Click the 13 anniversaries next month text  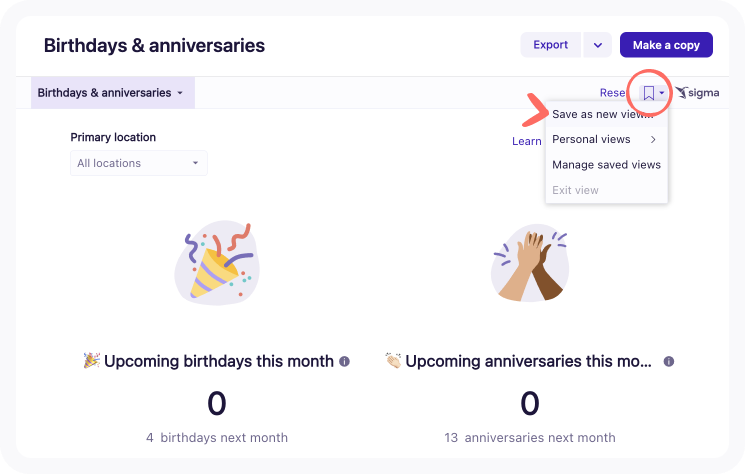click(x=530, y=437)
